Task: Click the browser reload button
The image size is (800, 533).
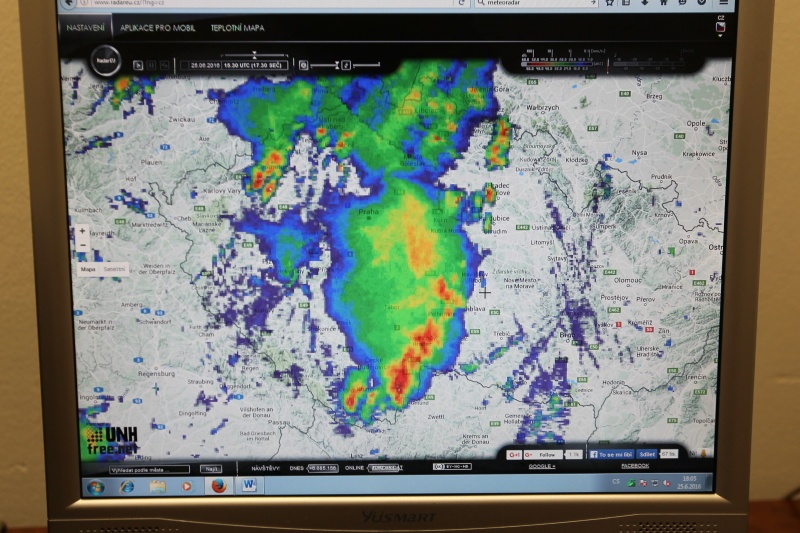Action: [462, 3]
